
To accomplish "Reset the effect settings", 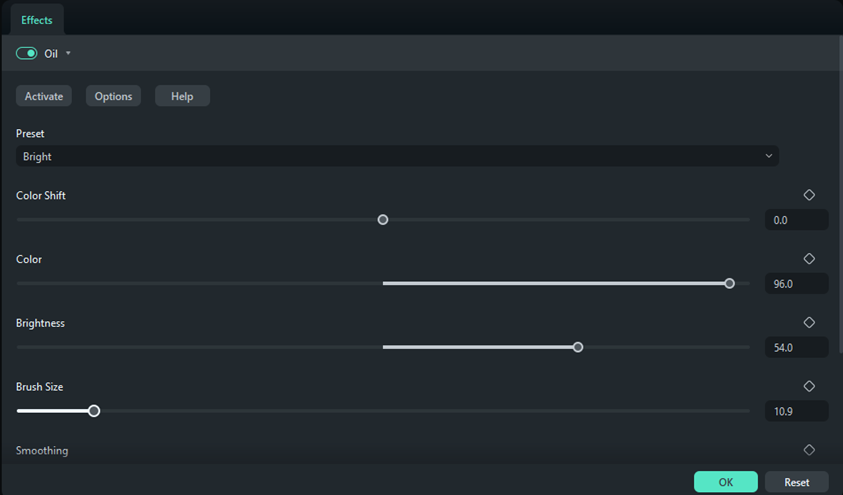I will 796,482.
